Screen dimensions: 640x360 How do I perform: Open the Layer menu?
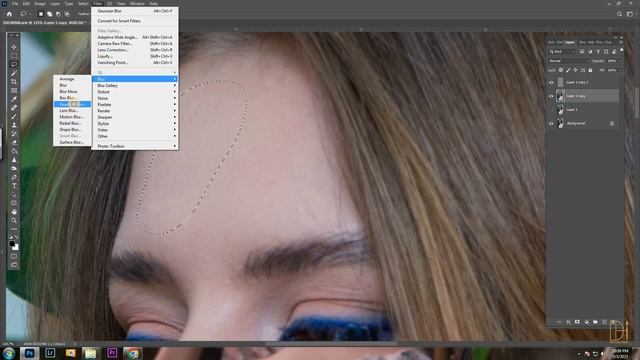55,3
